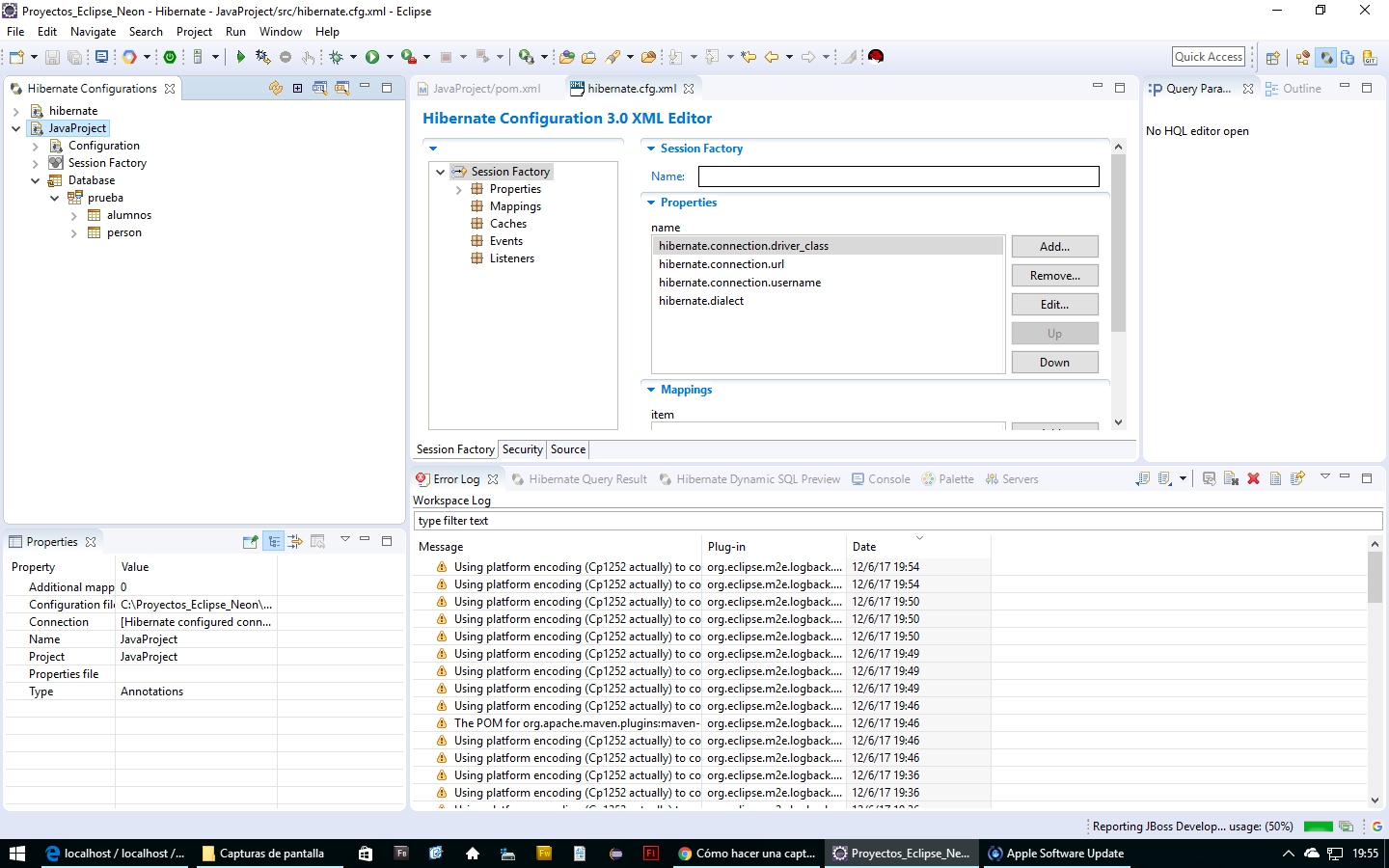
Task: Click the Quick Access search box
Action: [1209, 57]
